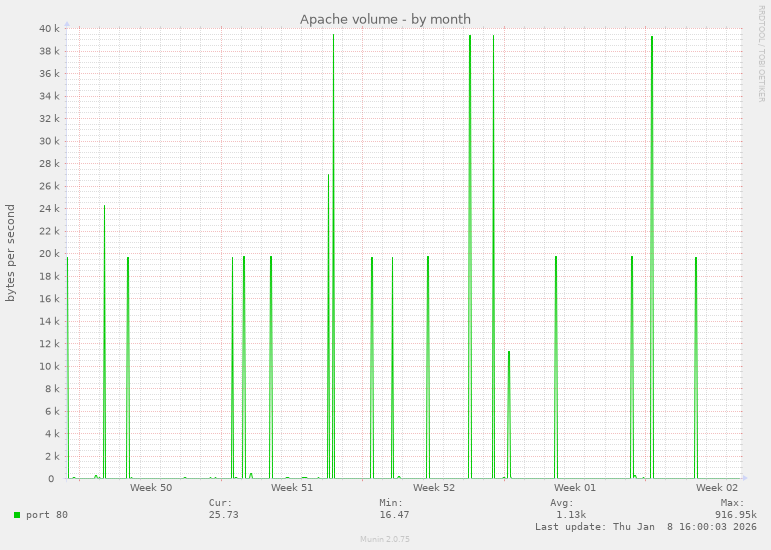
Task: Click the 24k spike before Week 50
Action: pyautogui.click(x=104, y=342)
